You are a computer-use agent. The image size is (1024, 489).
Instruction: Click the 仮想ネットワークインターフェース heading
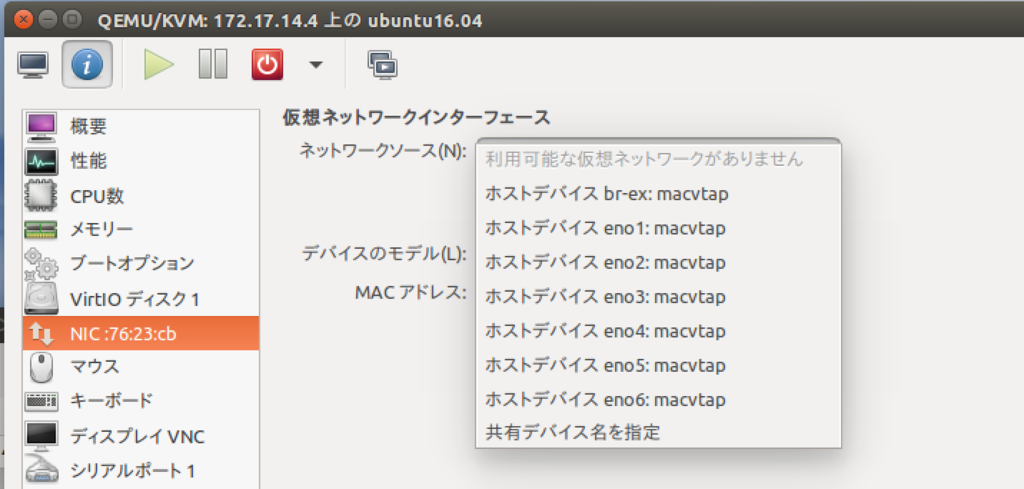pos(416,118)
